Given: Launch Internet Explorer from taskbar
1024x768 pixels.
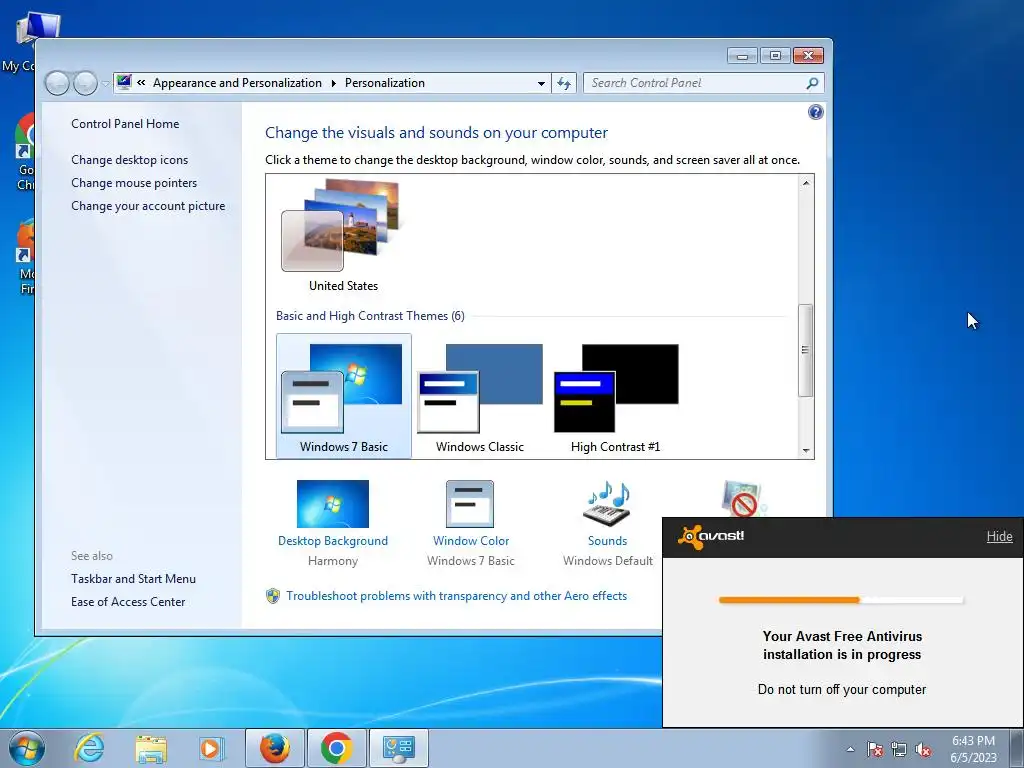Looking at the screenshot, I should [89, 748].
